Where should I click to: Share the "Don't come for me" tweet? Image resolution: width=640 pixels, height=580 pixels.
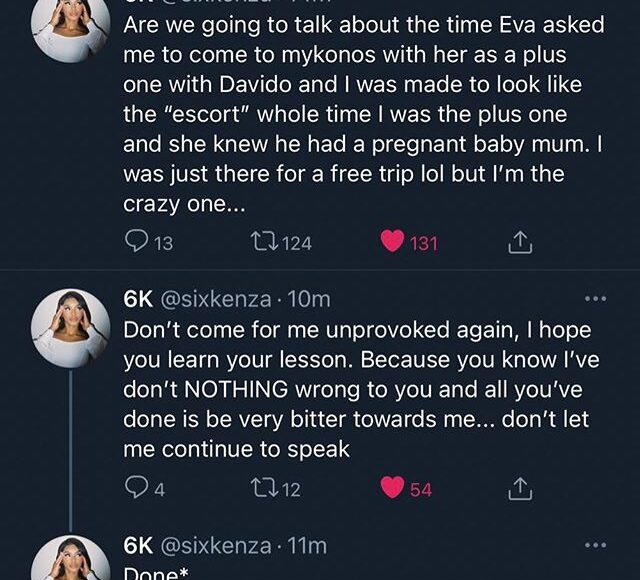click(x=518, y=489)
